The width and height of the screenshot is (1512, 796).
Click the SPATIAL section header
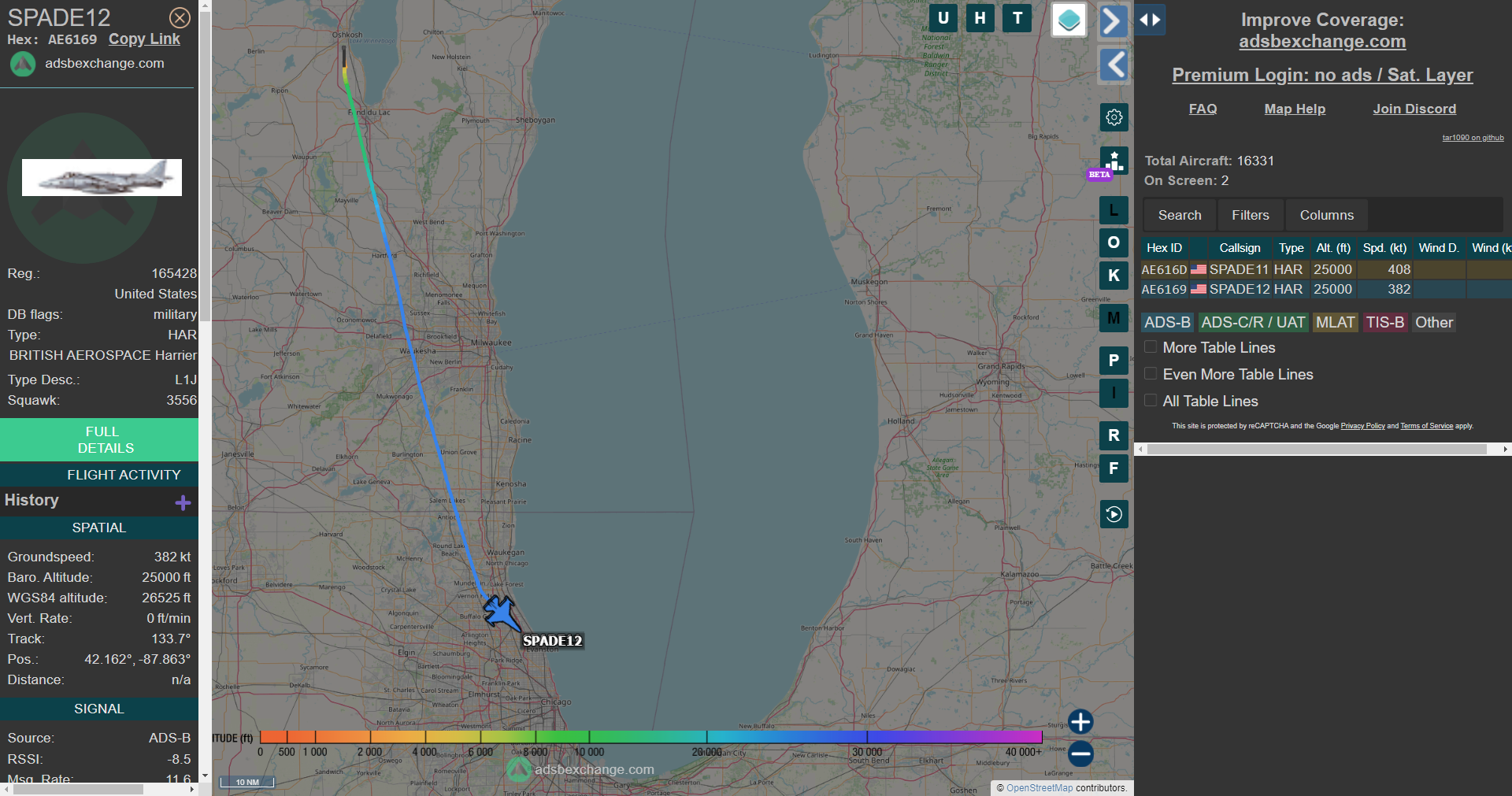point(99,528)
